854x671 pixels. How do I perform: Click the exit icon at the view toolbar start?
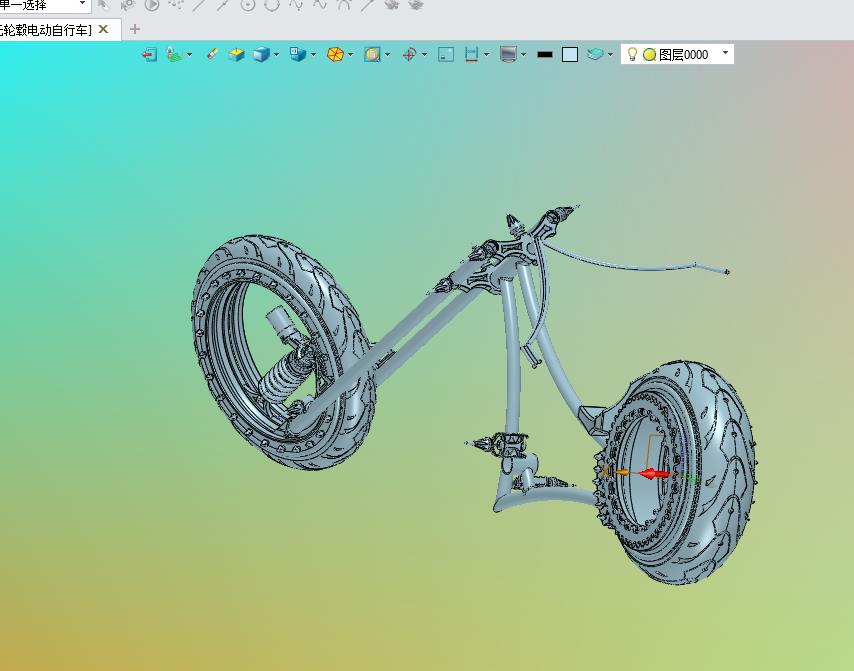(x=149, y=55)
